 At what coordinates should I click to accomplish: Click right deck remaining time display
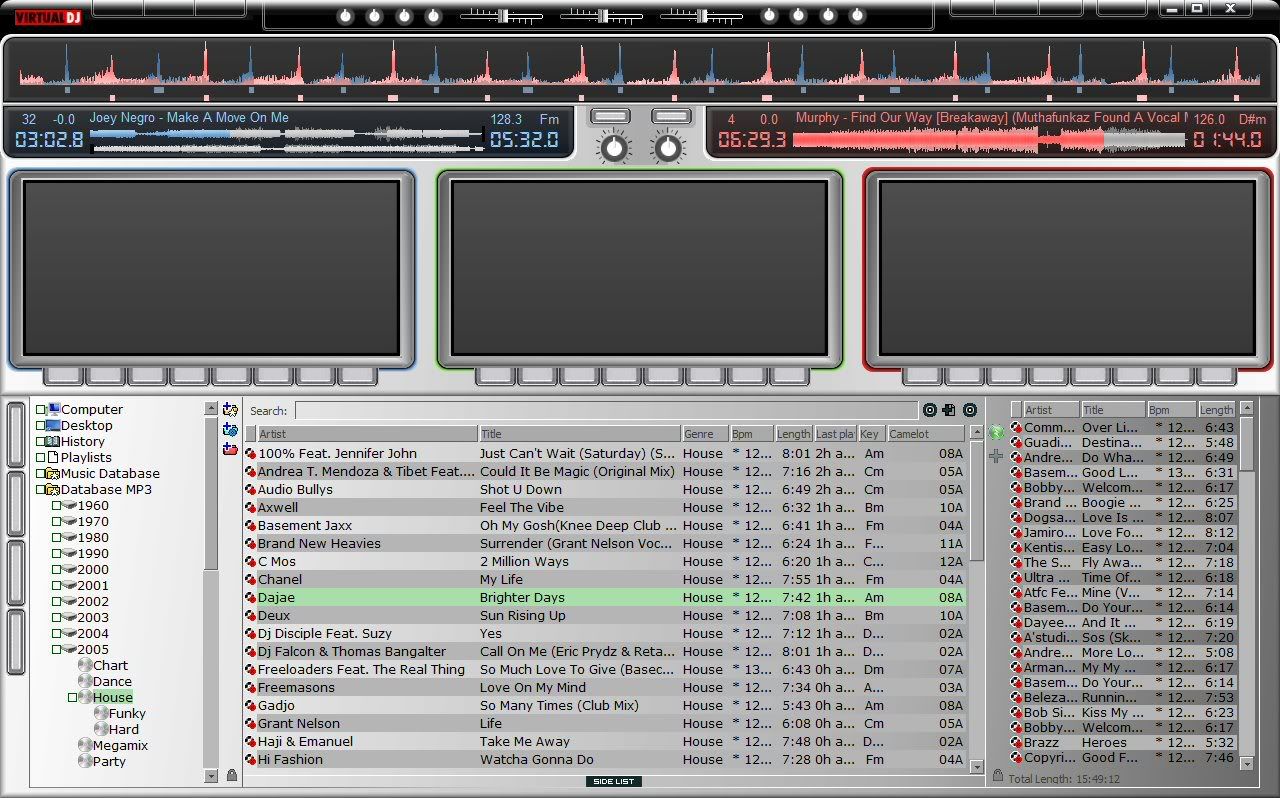1228,140
